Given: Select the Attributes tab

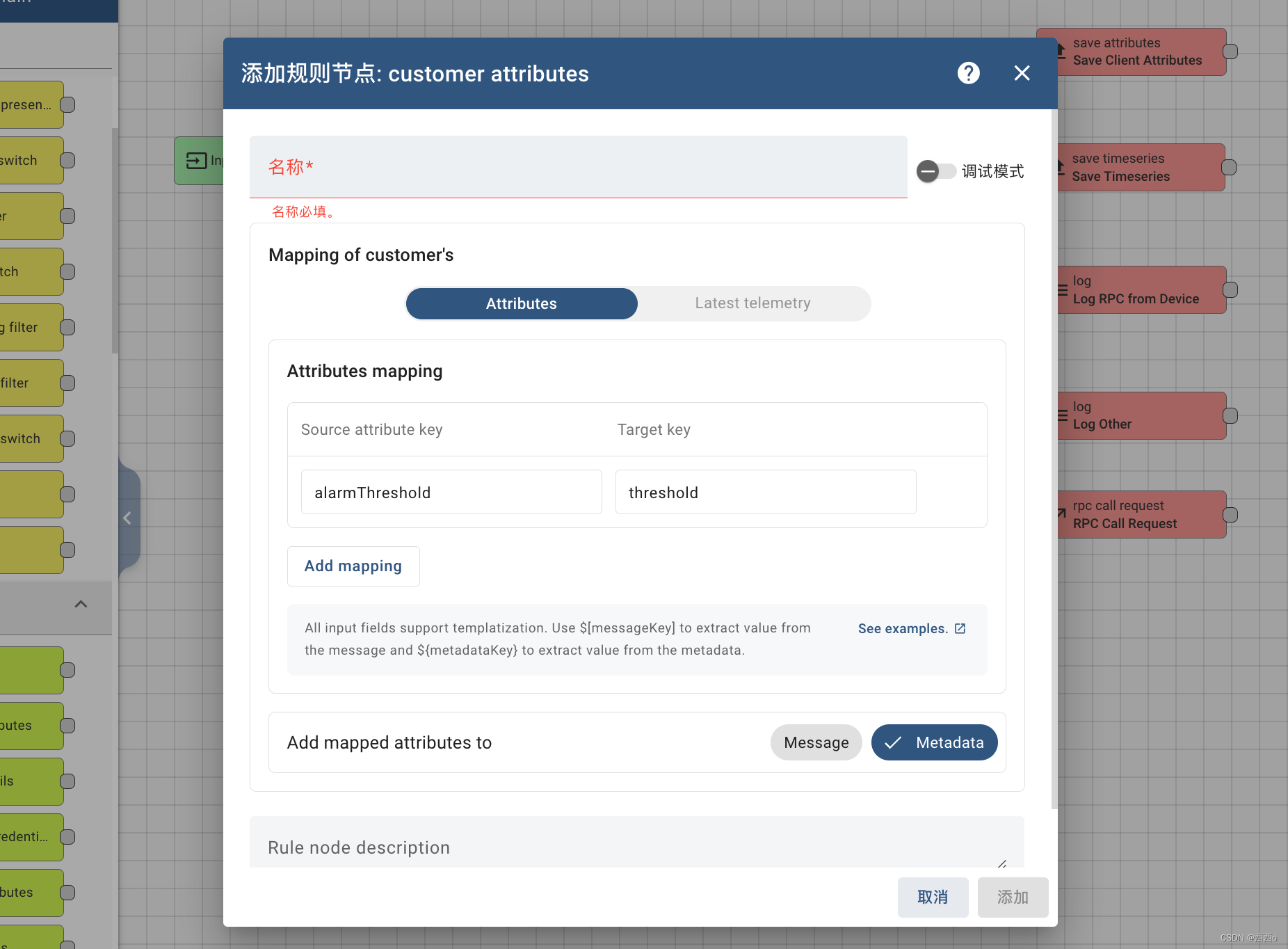Looking at the screenshot, I should point(521,303).
